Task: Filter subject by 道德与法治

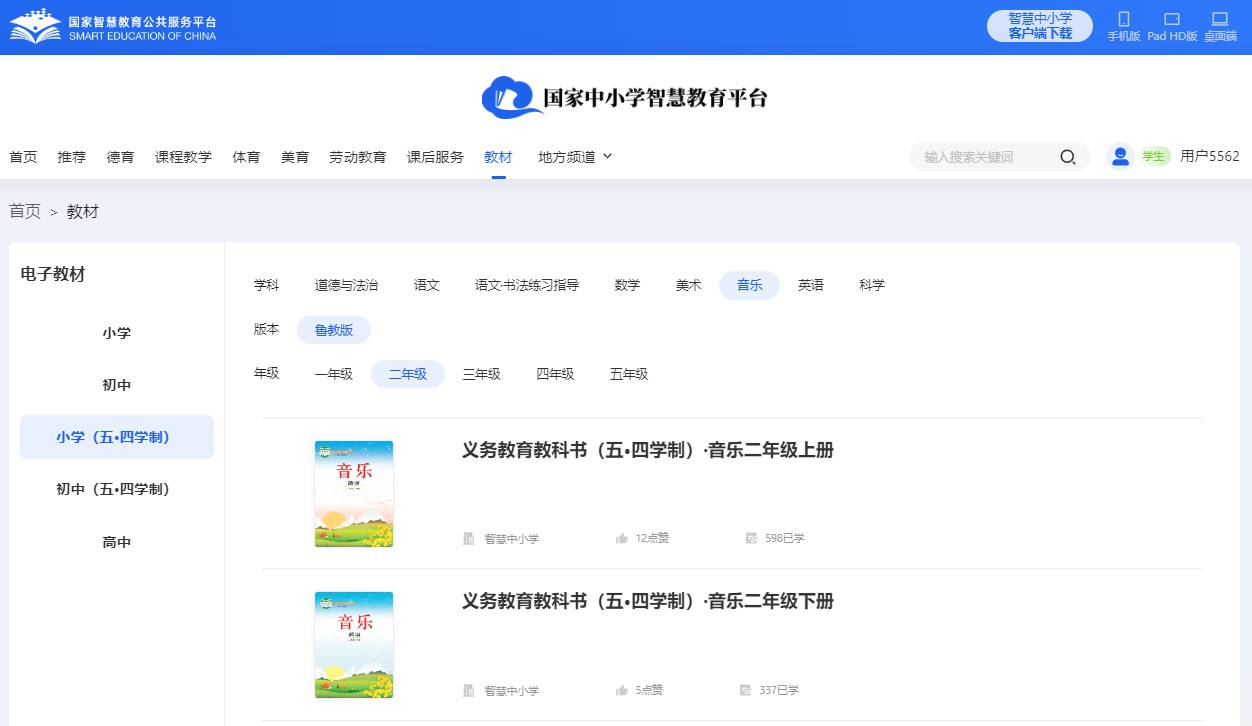Action: 346,285
